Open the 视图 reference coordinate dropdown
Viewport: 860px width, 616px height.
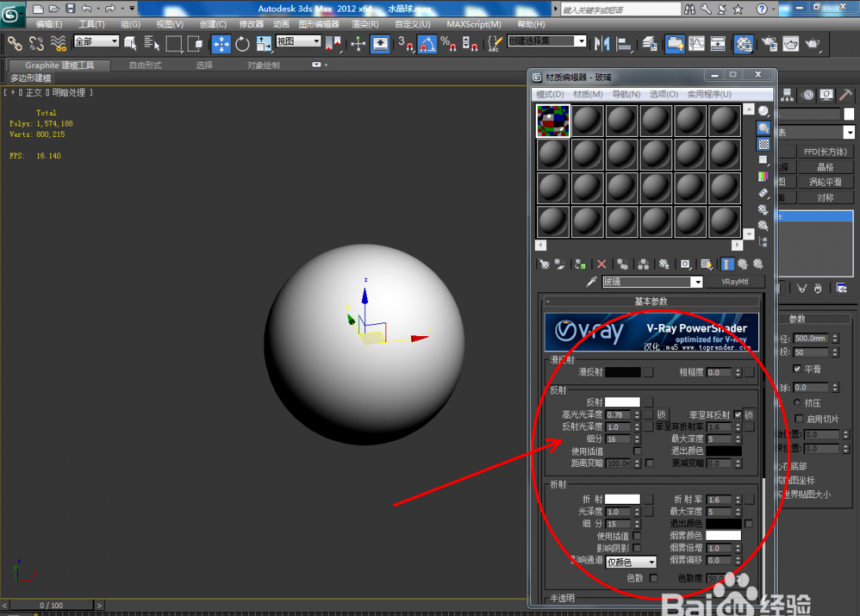click(298, 41)
